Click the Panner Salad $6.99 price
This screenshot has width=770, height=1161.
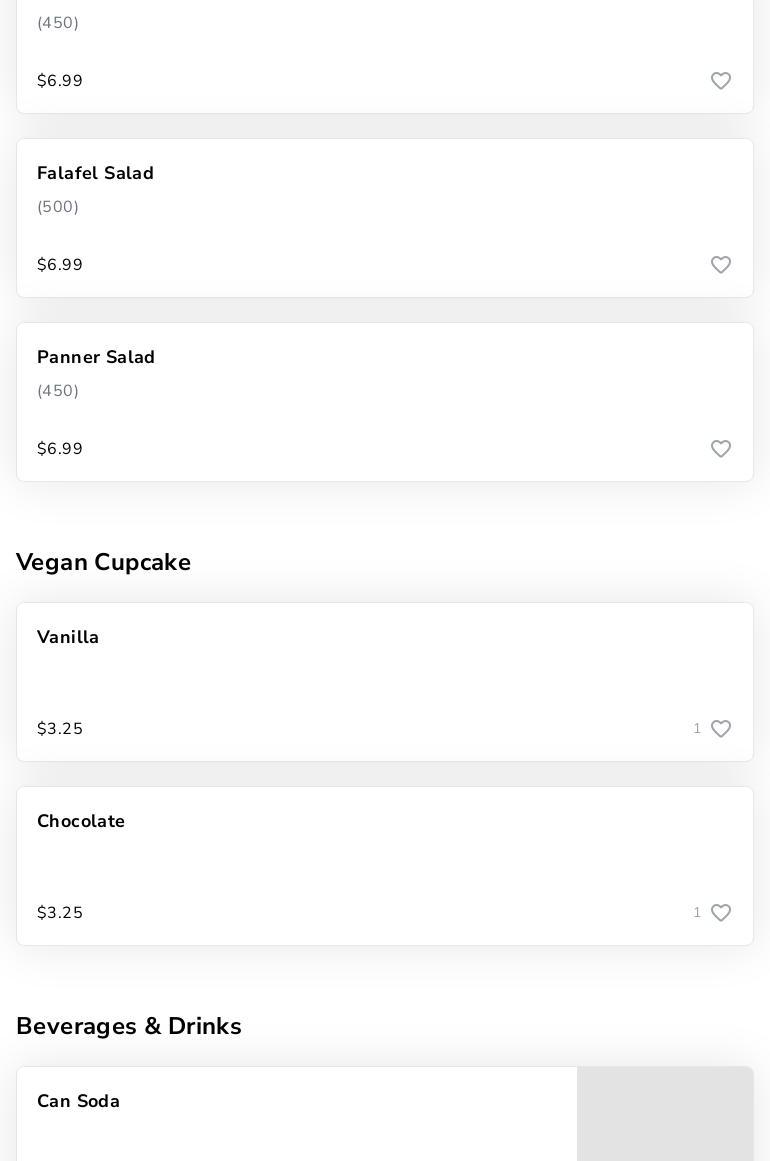coord(60,449)
